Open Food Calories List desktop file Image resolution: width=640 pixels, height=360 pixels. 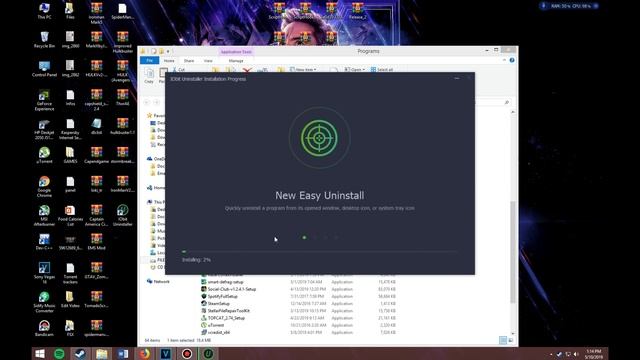coord(70,216)
